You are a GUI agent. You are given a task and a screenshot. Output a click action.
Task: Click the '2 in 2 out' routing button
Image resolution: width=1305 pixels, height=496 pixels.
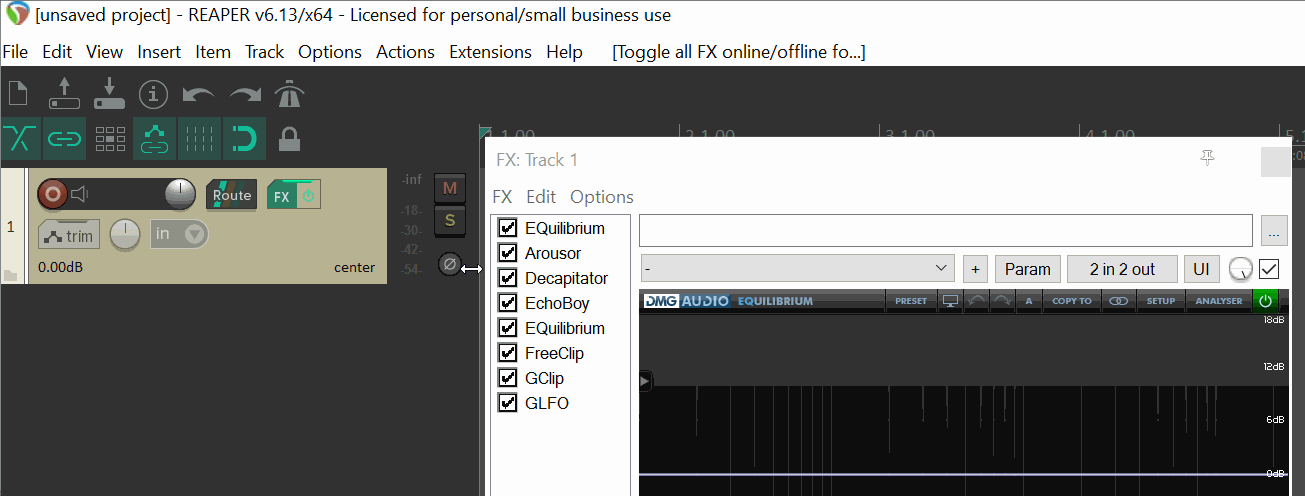1122,269
